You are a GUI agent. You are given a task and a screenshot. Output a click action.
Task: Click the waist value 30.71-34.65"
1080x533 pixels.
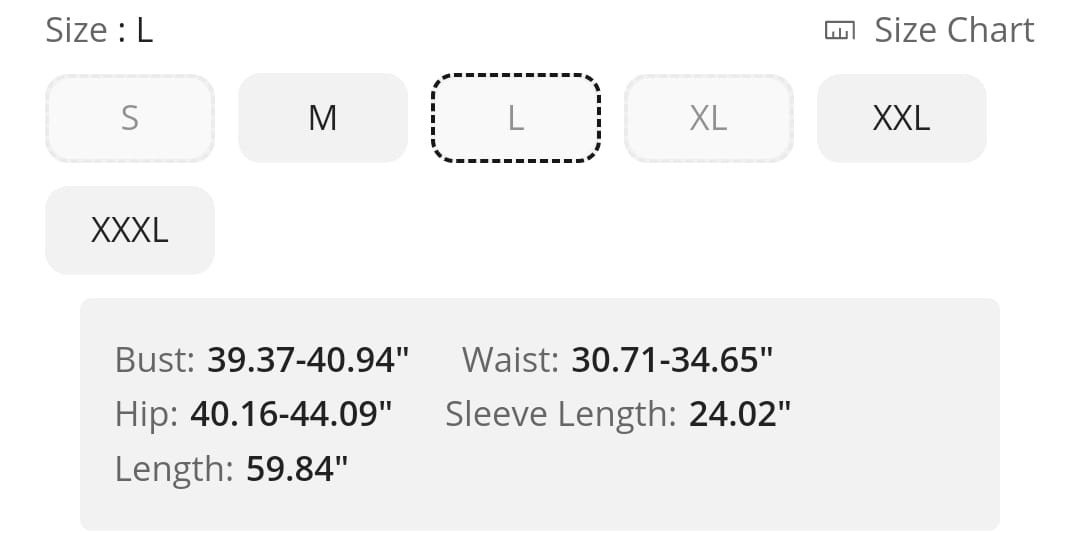coord(673,359)
